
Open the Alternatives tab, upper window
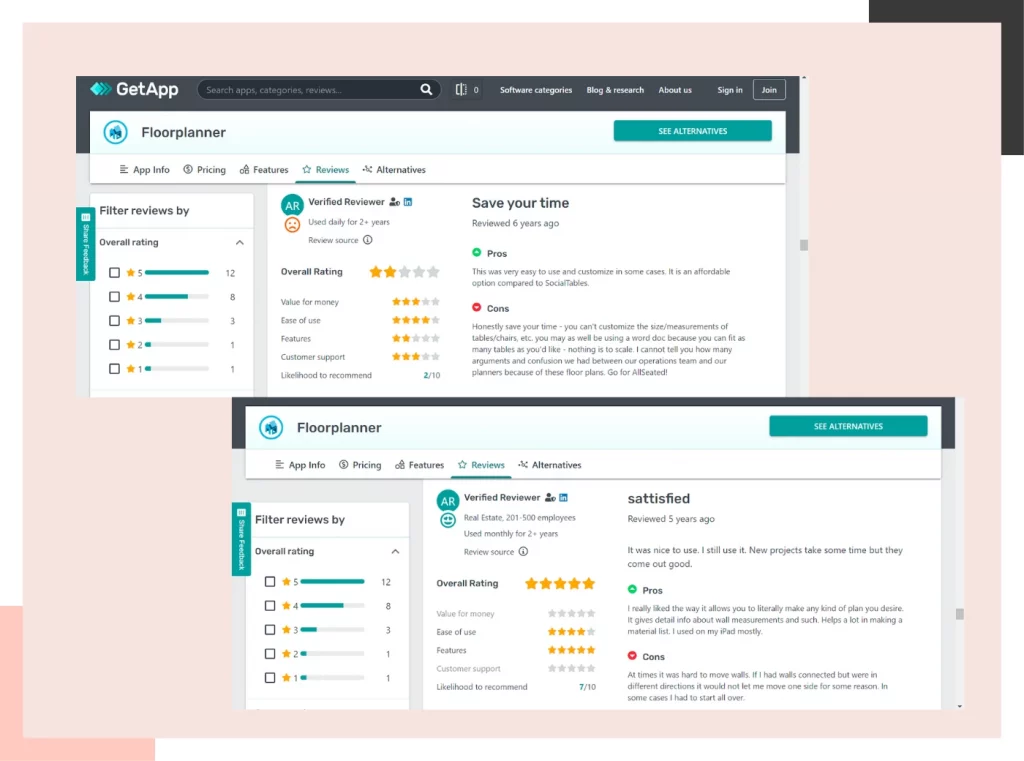394,170
